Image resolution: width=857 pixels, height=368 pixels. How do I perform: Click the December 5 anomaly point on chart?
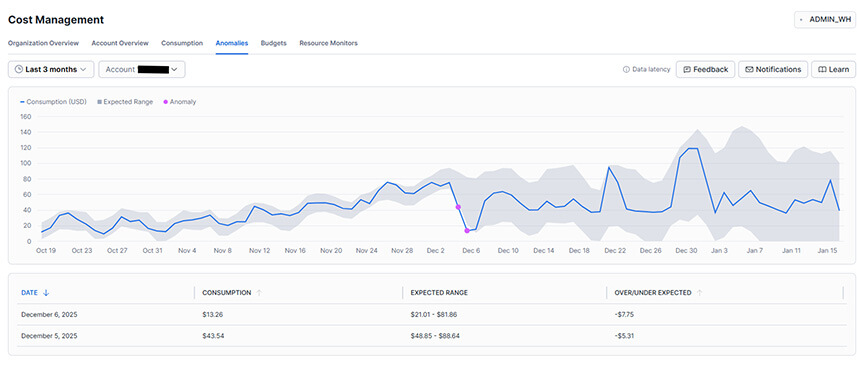458,207
